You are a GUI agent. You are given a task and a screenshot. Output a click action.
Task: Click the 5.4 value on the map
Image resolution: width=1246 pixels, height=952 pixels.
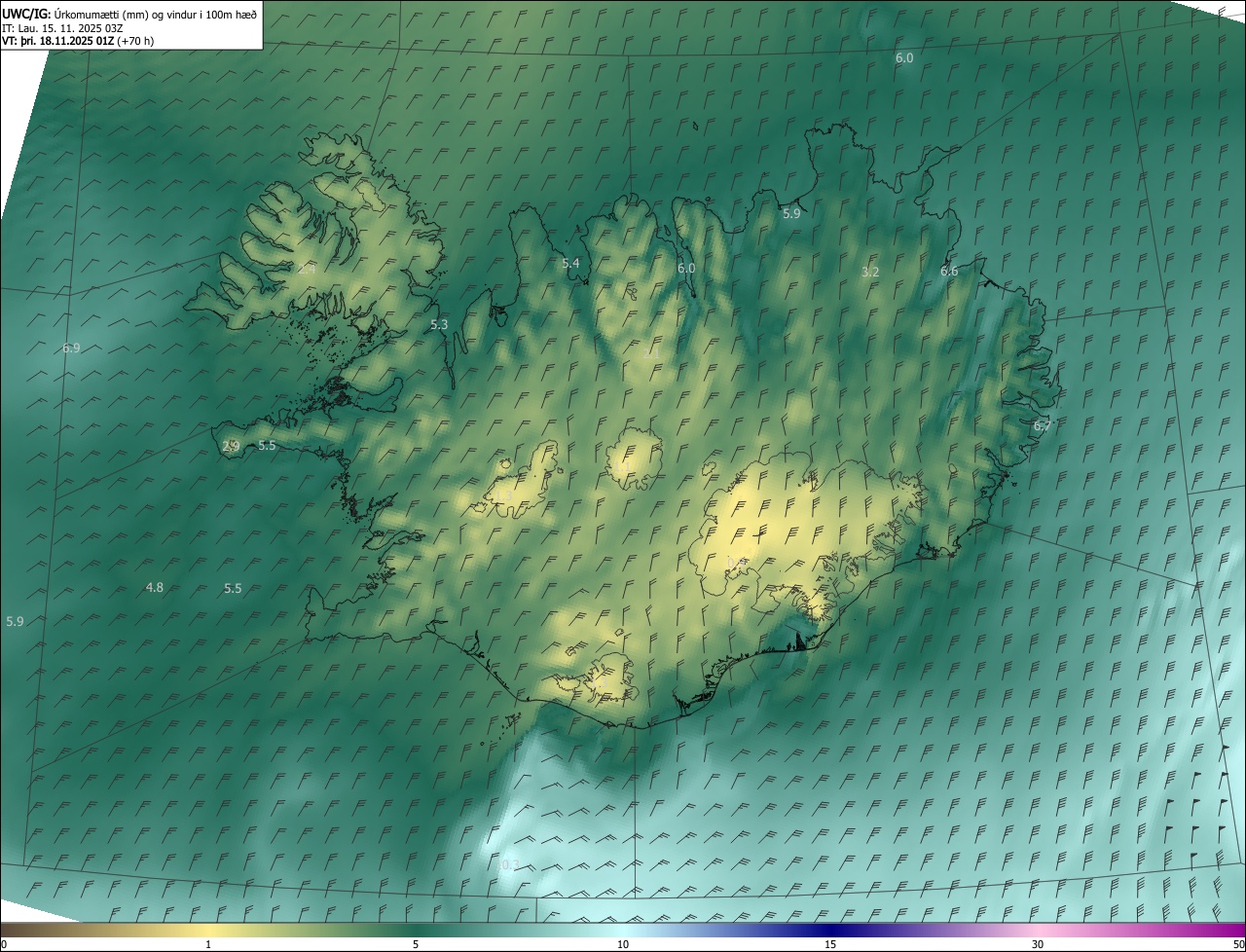pyautogui.click(x=570, y=263)
